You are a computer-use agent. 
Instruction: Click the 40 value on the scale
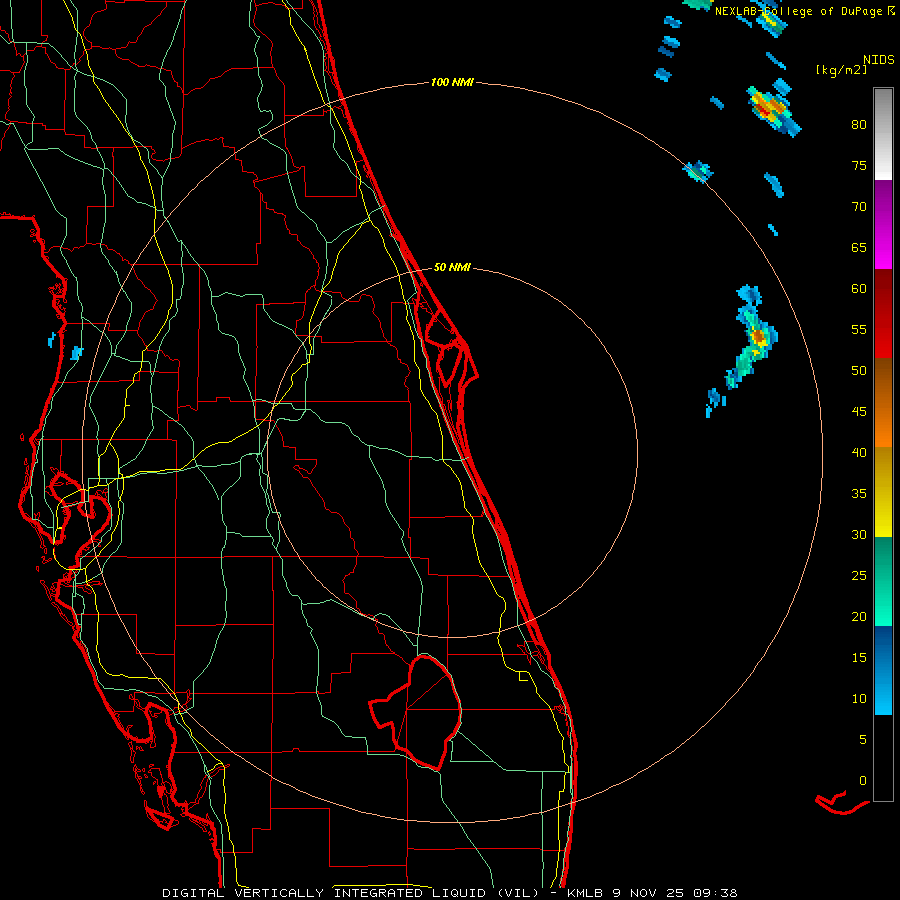859,452
